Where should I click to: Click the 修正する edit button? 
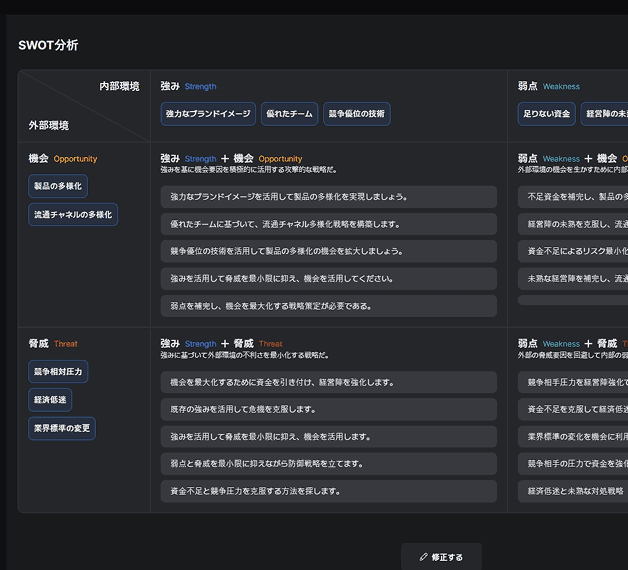point(441,557)
